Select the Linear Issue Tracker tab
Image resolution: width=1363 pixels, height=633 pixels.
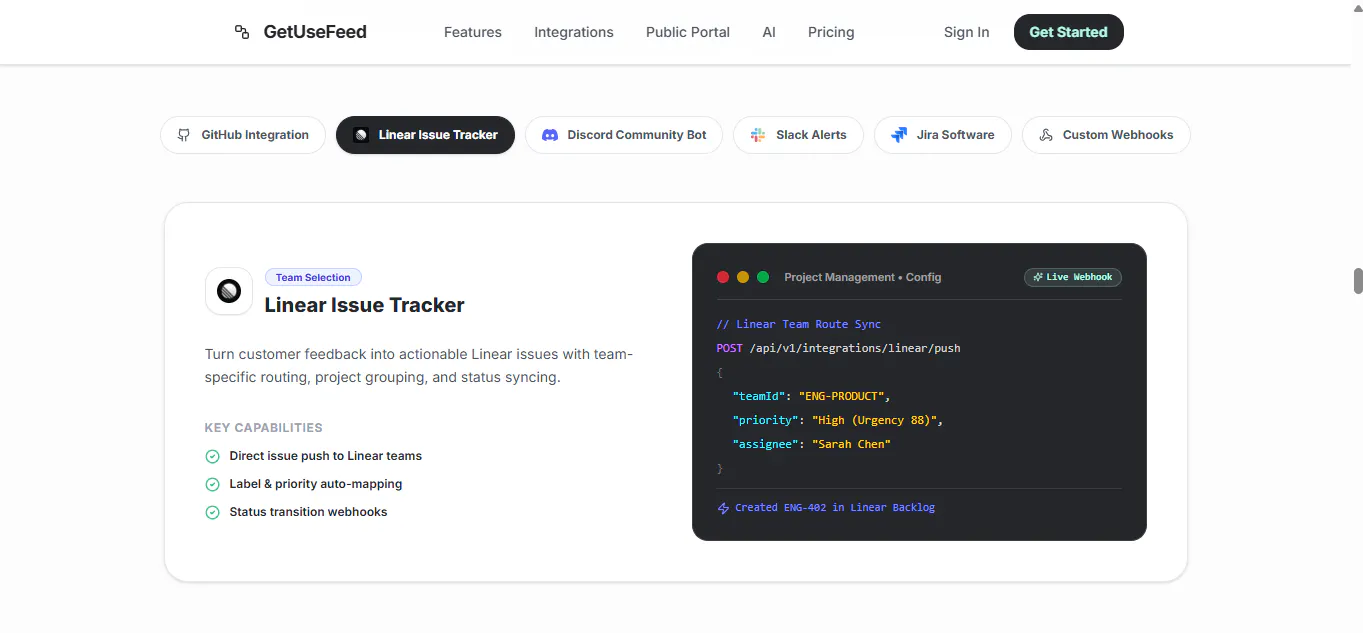pyautogui.click(x=425, y=135)
